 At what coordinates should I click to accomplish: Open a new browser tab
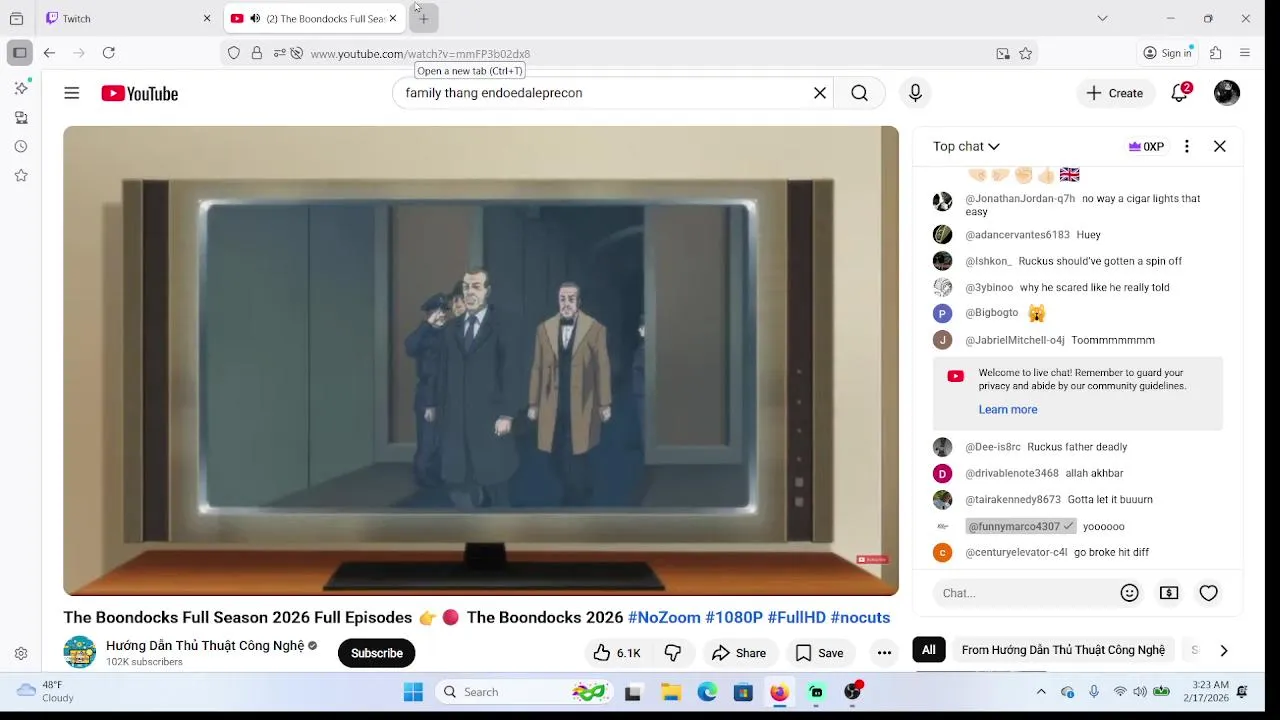point(423,18)
